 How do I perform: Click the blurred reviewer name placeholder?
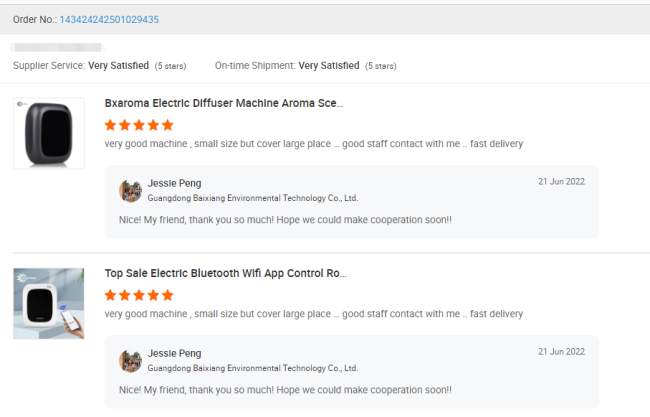pyautogui.click(x=58, y=47)
